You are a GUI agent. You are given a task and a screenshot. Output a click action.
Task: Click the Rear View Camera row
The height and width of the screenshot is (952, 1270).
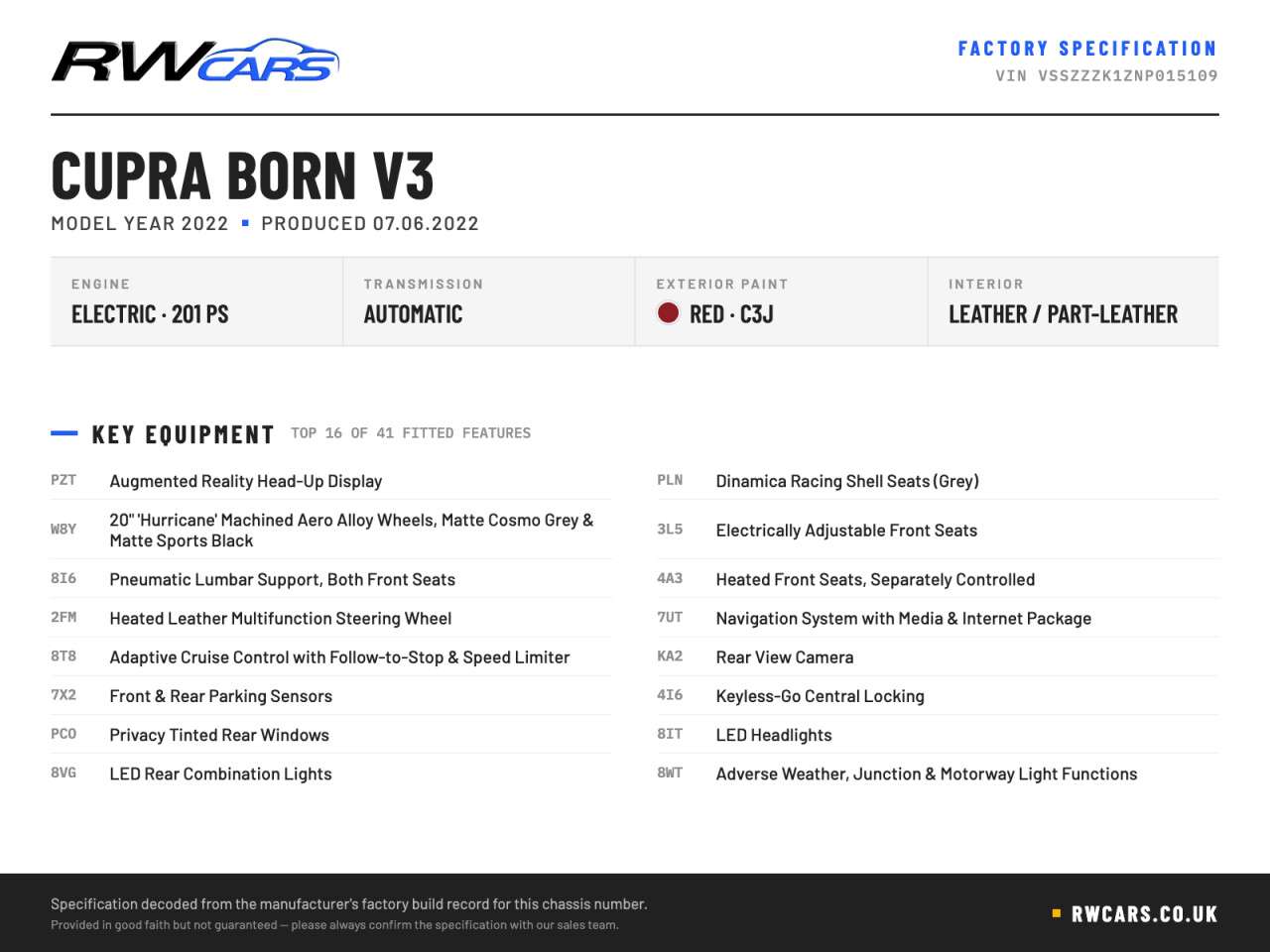pos(938,656)
